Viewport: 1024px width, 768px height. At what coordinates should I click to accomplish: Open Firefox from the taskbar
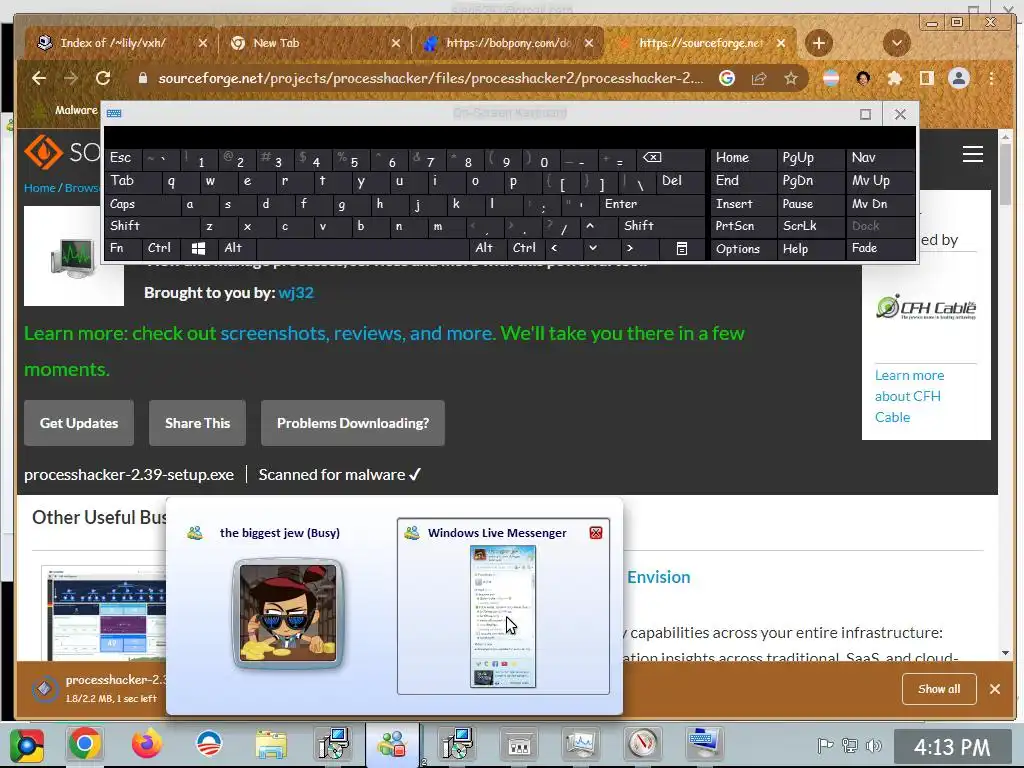(x=147, y=744)
